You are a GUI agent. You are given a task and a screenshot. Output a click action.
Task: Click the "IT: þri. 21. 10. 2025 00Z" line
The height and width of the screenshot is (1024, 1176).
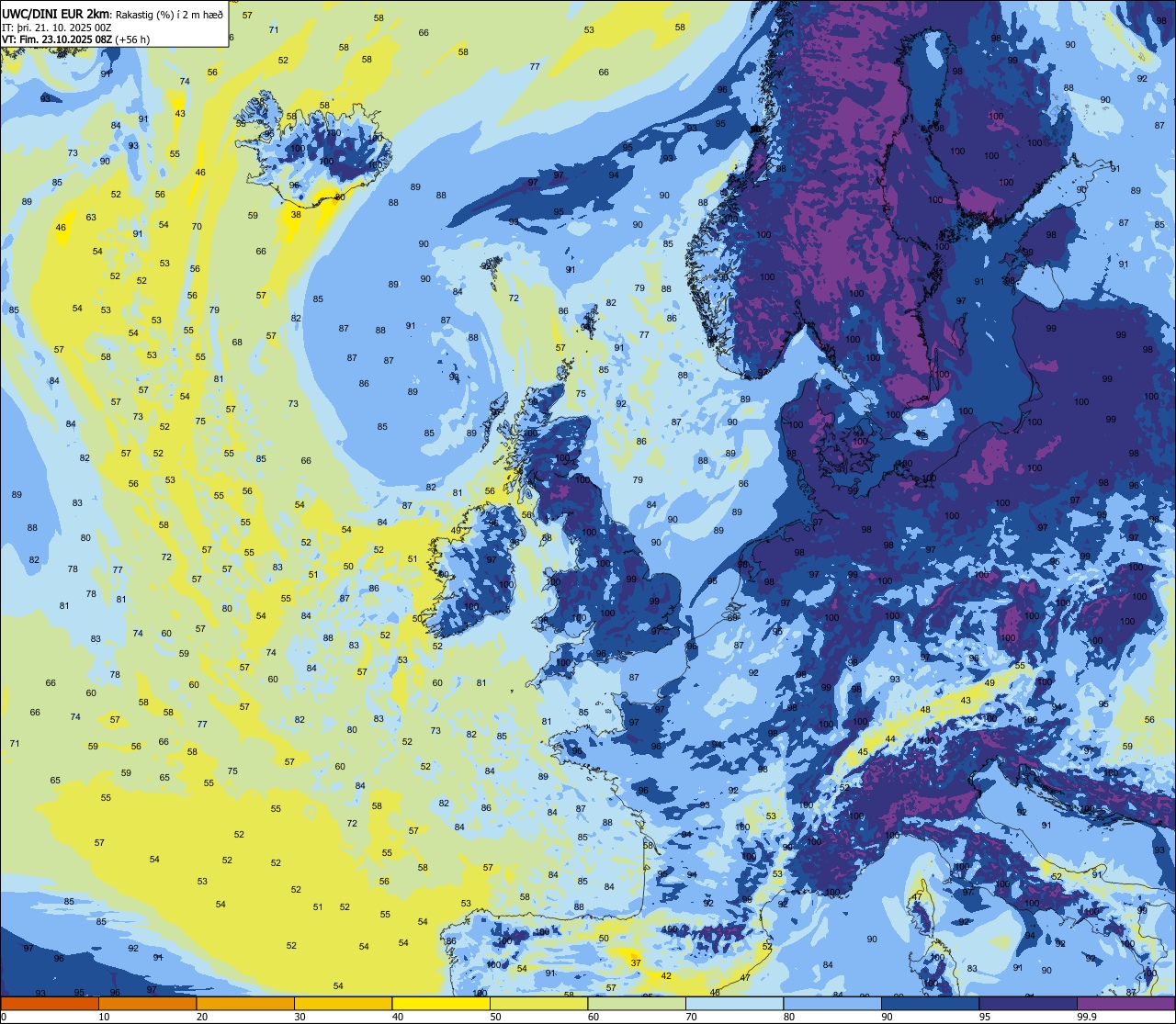tap(57, 28)
